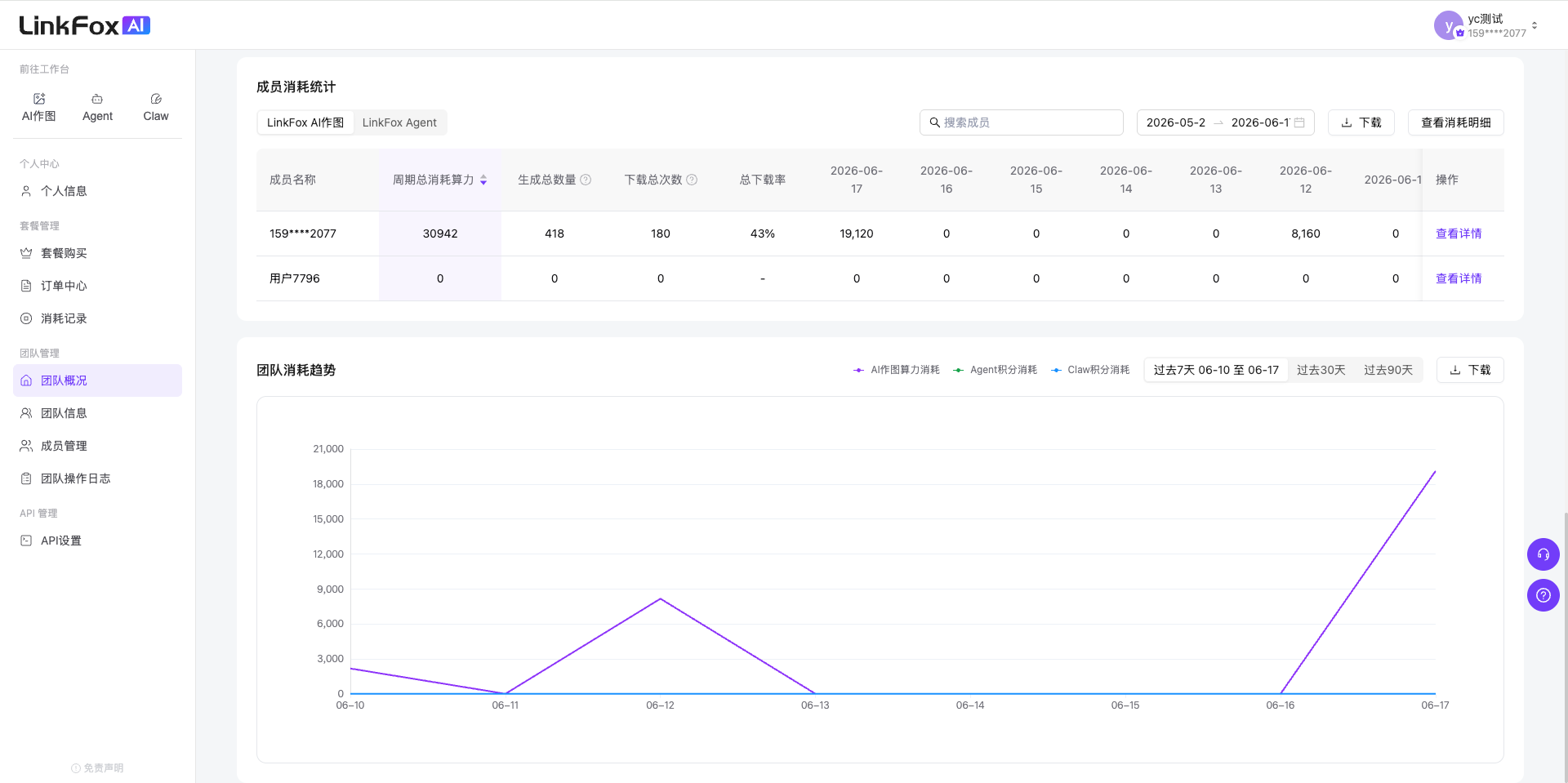Click the LinkFox AI logo

click(85, 25)
